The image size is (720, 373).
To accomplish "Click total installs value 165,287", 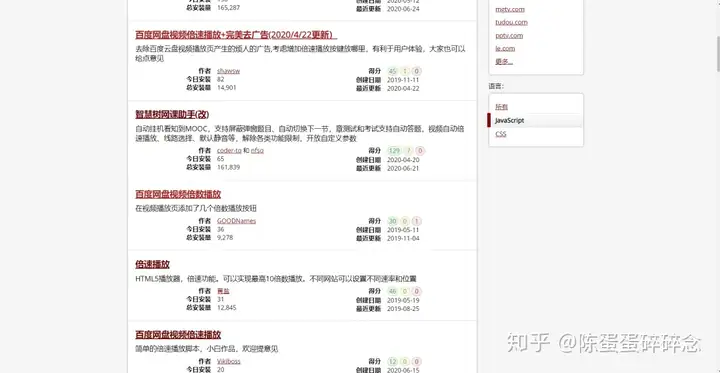I will [228, 8].
